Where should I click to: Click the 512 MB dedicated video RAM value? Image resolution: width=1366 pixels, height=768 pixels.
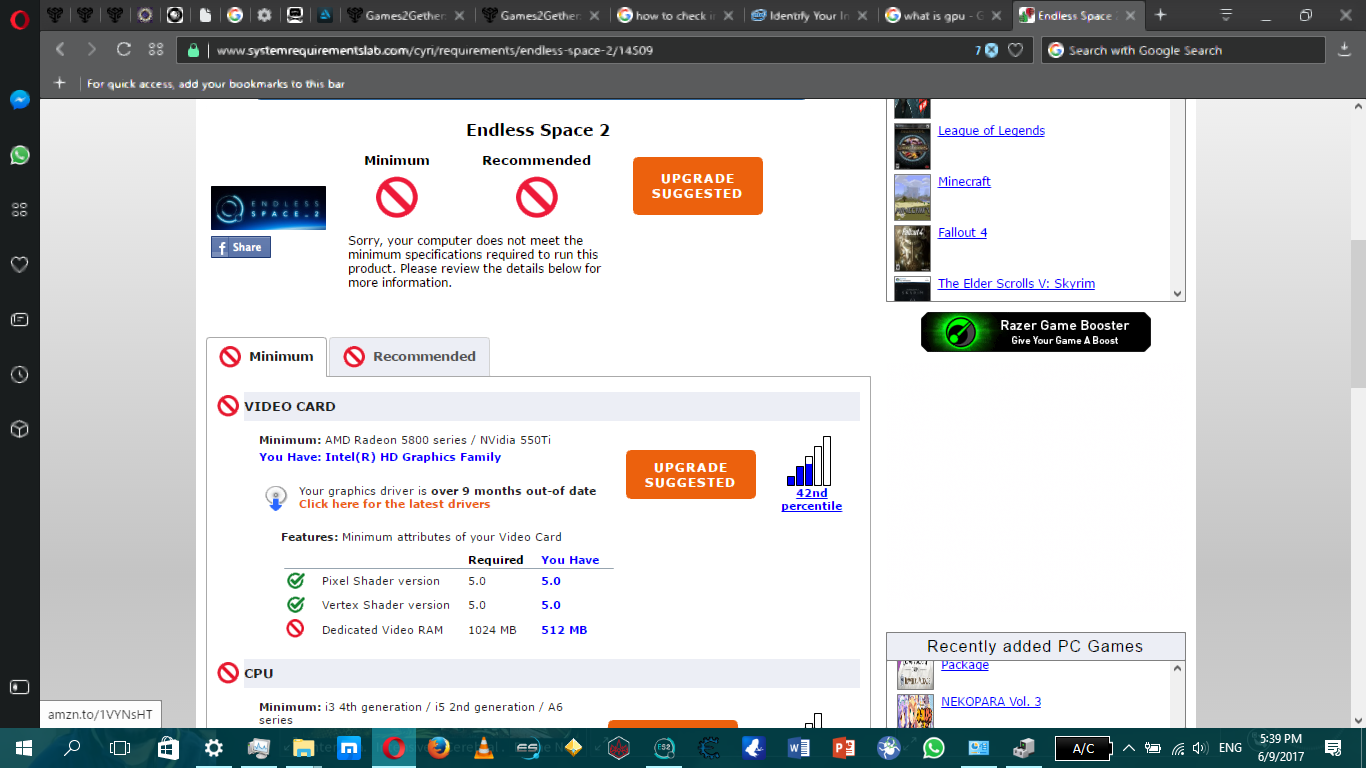tap(564, 630)
